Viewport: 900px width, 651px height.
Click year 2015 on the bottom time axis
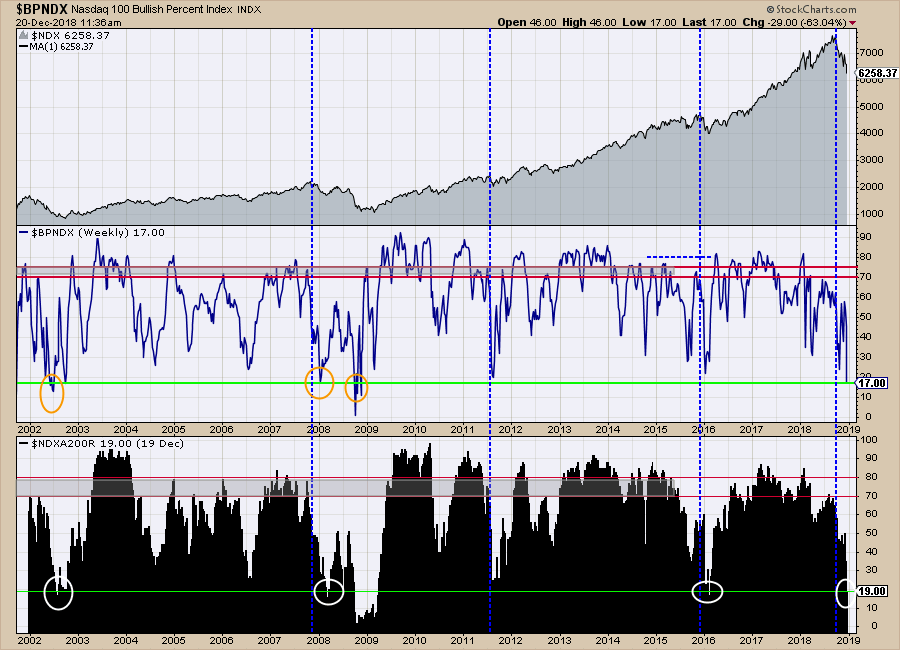click(x=655, y=640)
